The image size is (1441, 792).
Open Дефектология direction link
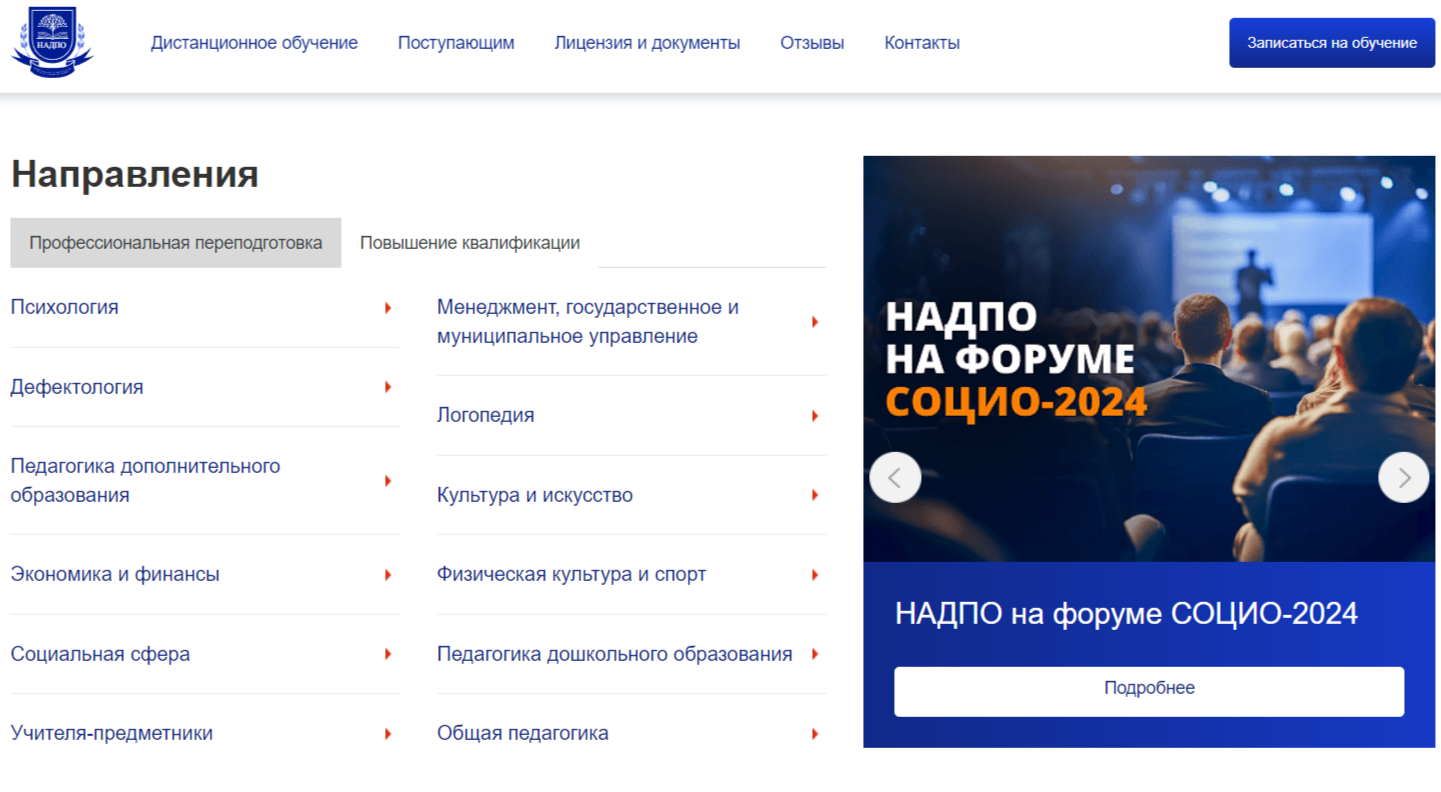tap(77, 387)
